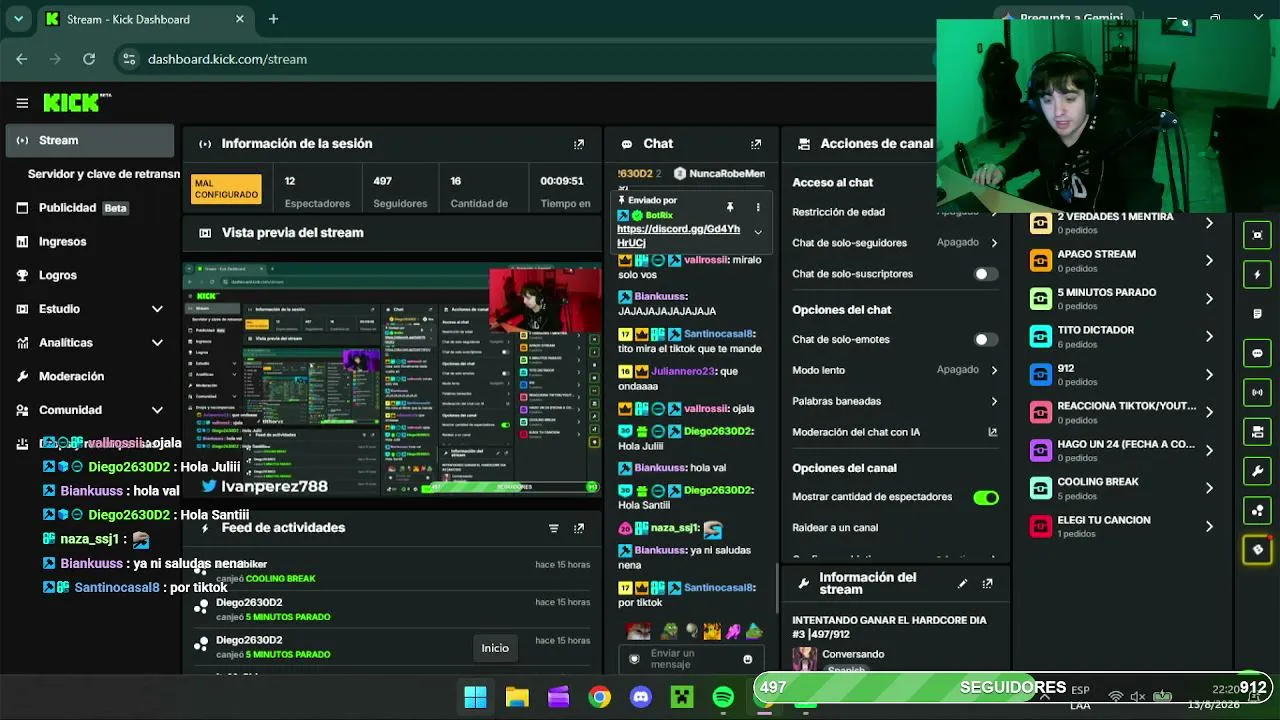Image resolution: width=1280 pixels, height=720 pixels.
Task: Open the session info broadcast widget button
Action: pos(1257,392)
